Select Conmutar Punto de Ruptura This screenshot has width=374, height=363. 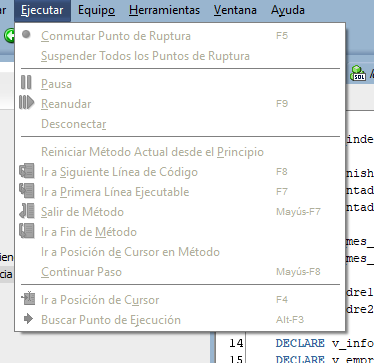click(x=180, y=36)
